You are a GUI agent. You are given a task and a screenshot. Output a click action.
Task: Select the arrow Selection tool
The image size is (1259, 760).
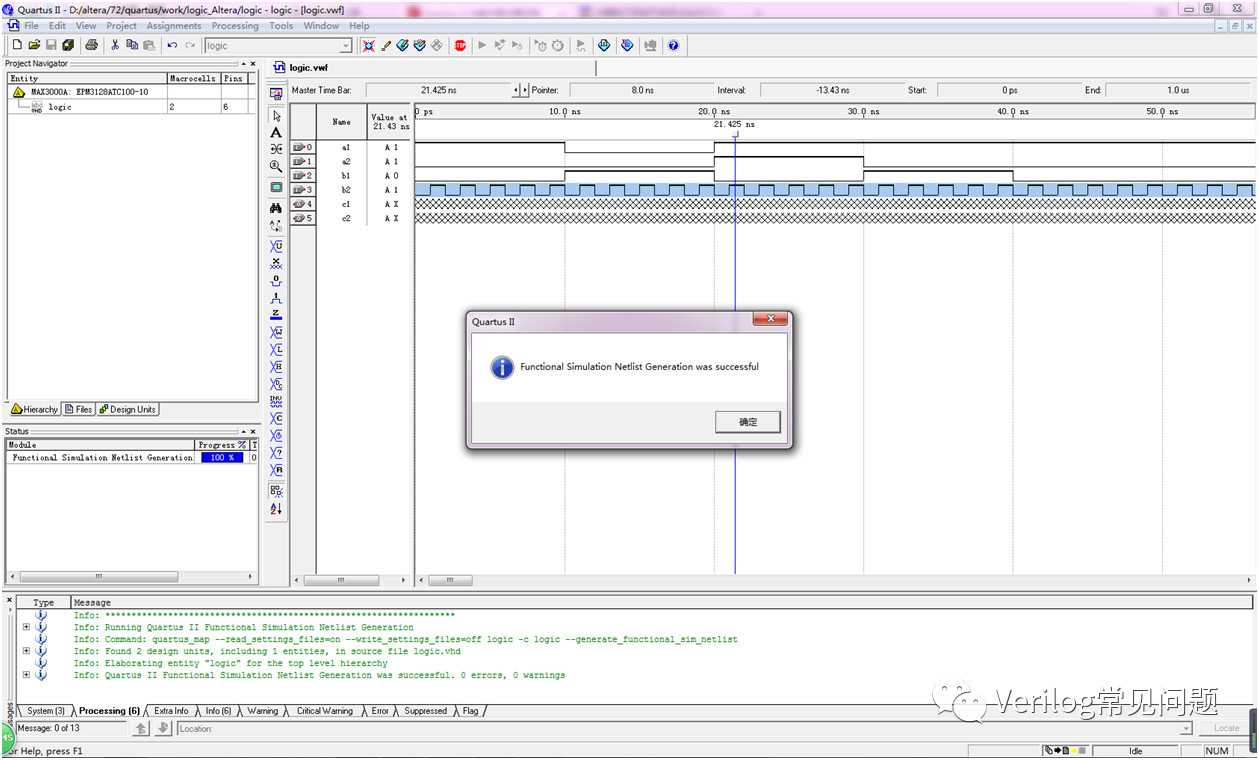(x=276, y=115)
